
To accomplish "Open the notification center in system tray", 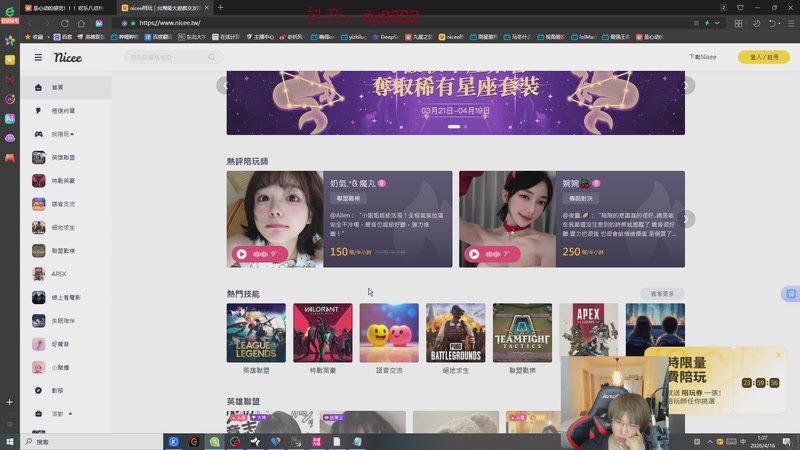I will pos(787,442).
